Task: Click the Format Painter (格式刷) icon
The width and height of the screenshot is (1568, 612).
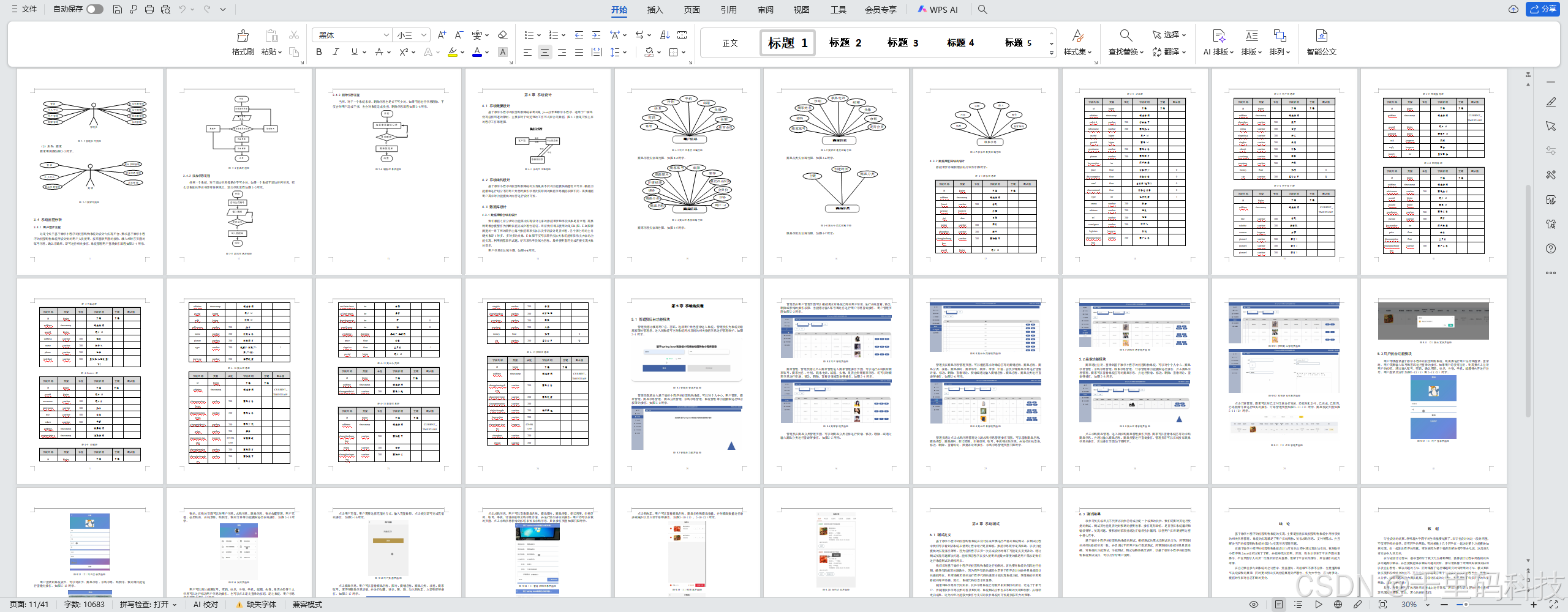Action: [243, 35]
